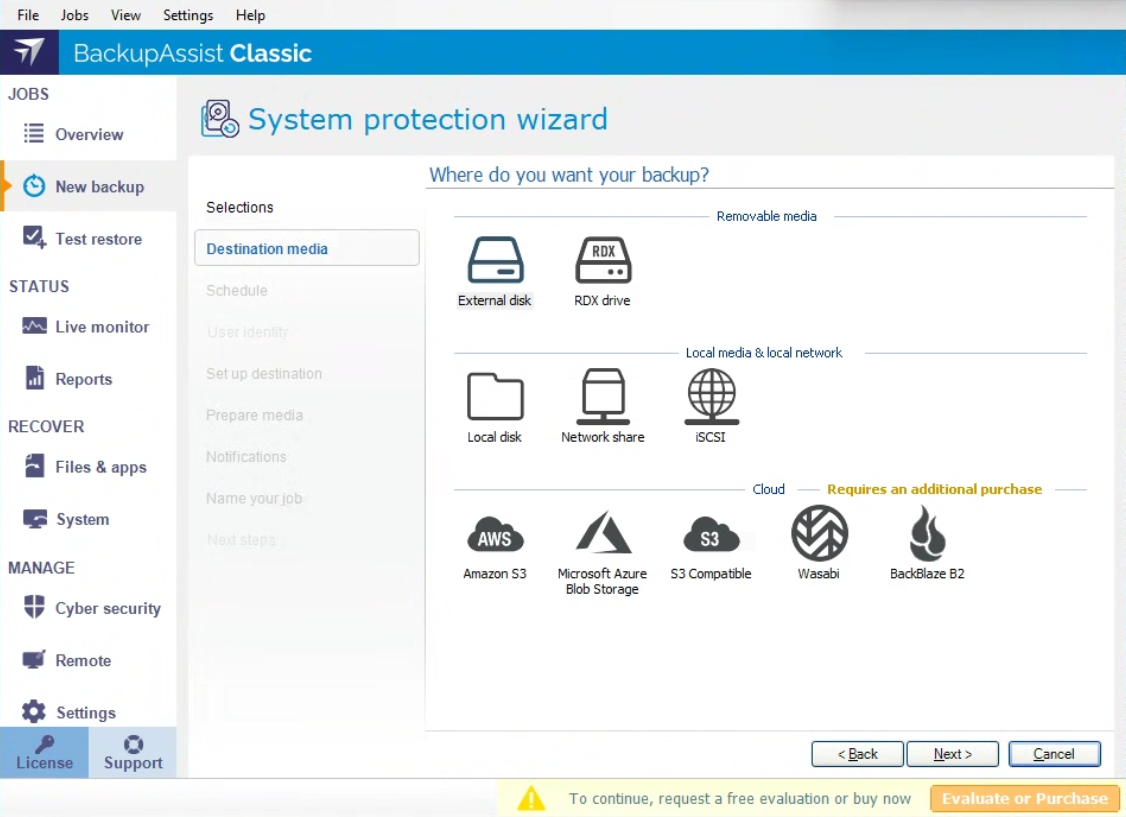1126x817 pixels.
Task: Go back with the Back button
Action: (857, 754)
